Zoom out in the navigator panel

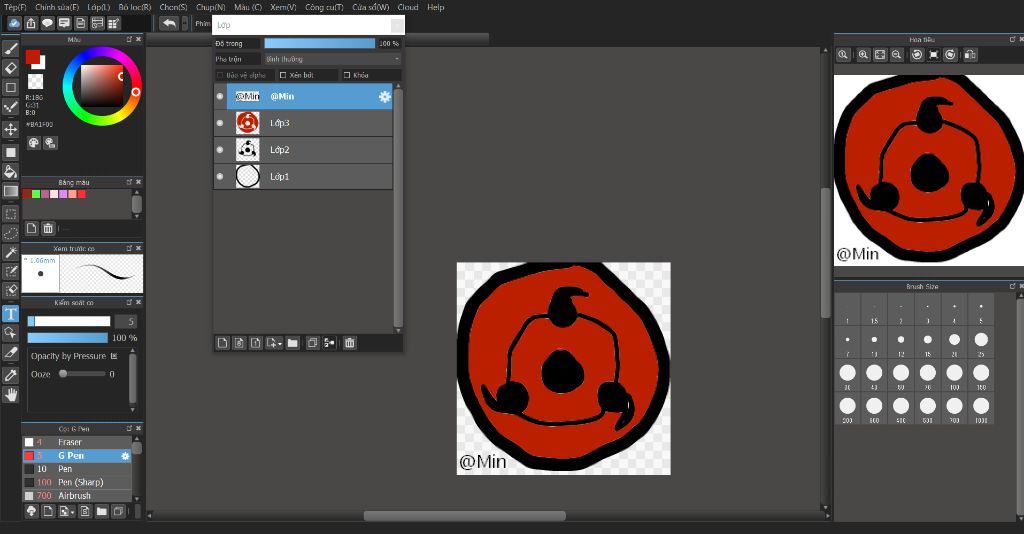pos(897,55)
